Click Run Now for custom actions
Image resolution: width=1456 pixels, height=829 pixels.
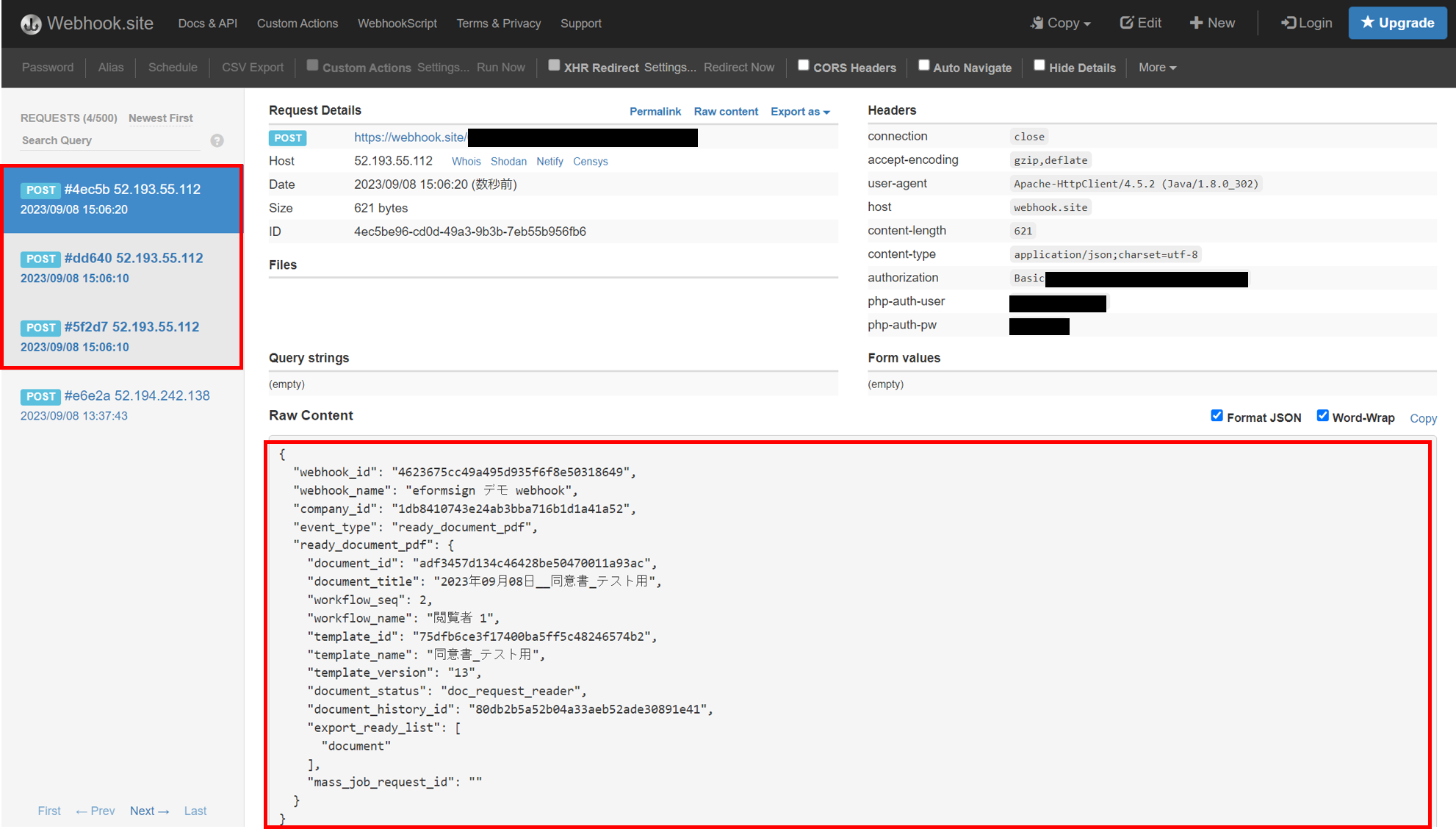[x=501, y=68]
